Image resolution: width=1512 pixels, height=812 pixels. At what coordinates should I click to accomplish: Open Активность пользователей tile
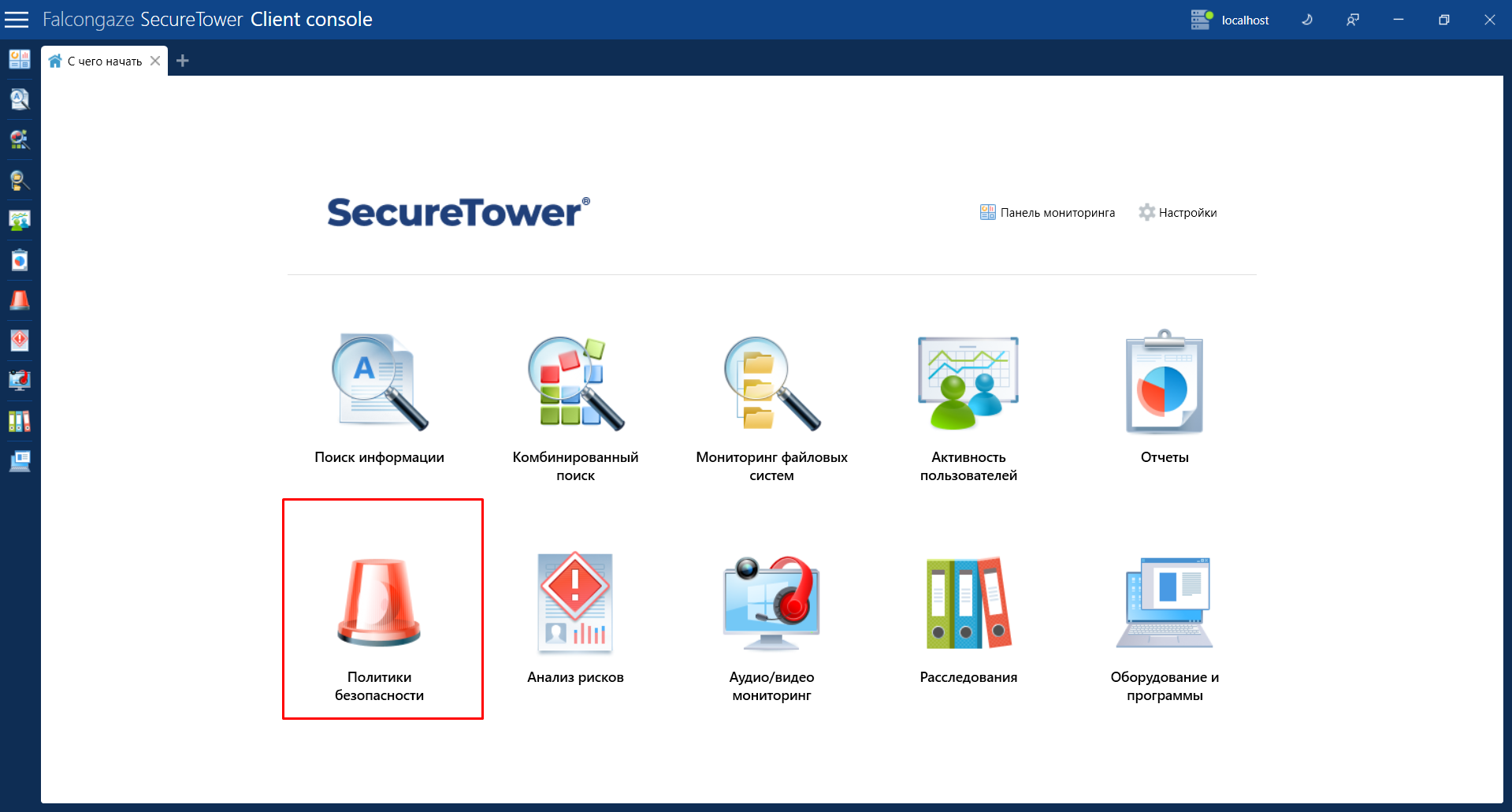click(968, 407)
